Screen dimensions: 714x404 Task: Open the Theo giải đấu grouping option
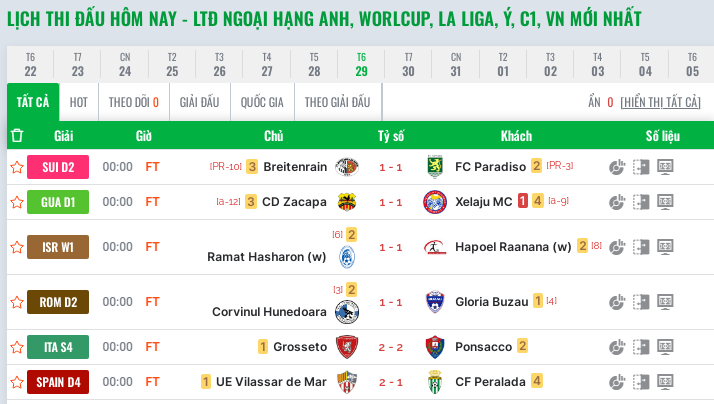click(x=337, y=102)
